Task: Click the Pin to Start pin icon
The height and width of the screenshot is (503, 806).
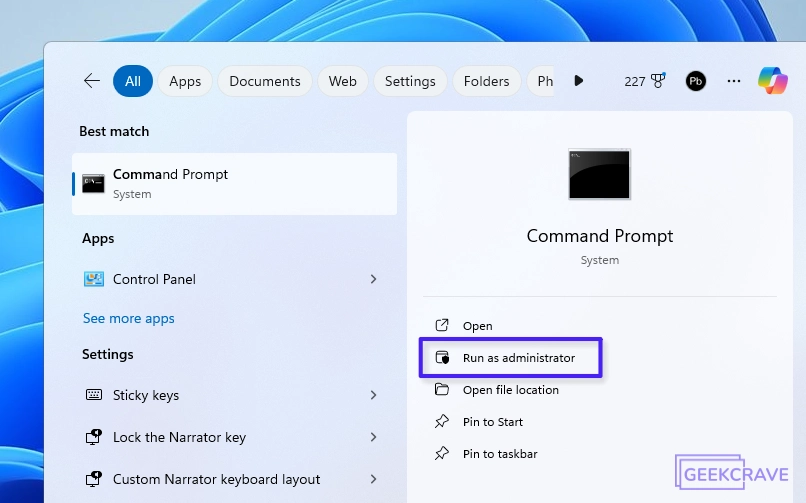Action: pos(442,421)
